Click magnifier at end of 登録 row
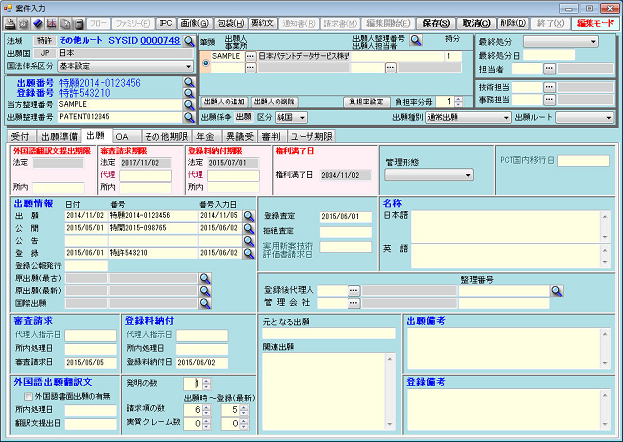The image size is (623, 442). click(x=249, y=253)
